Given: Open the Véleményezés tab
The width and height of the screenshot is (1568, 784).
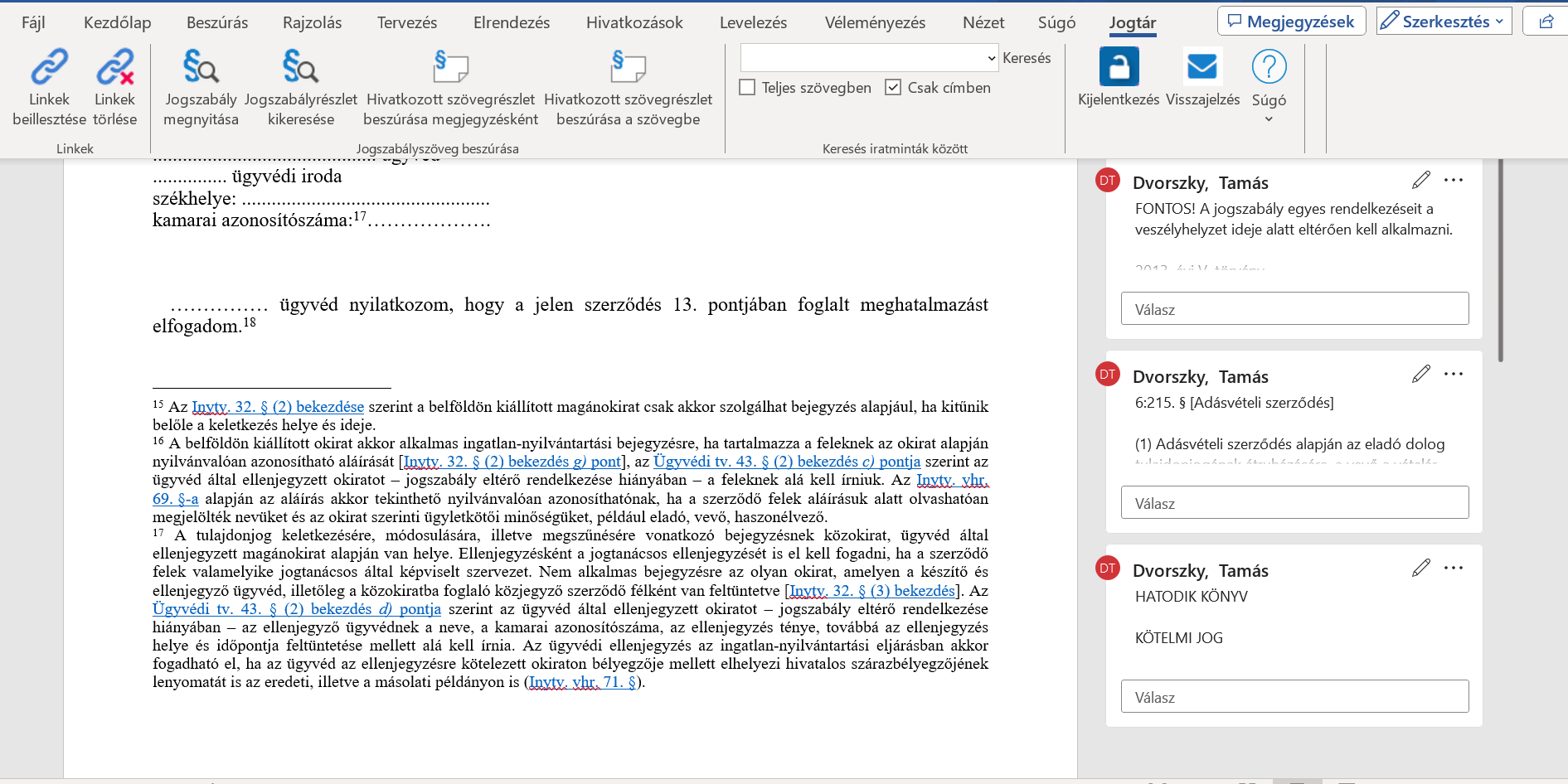Looking at the screenshot, I should [875, 23].
